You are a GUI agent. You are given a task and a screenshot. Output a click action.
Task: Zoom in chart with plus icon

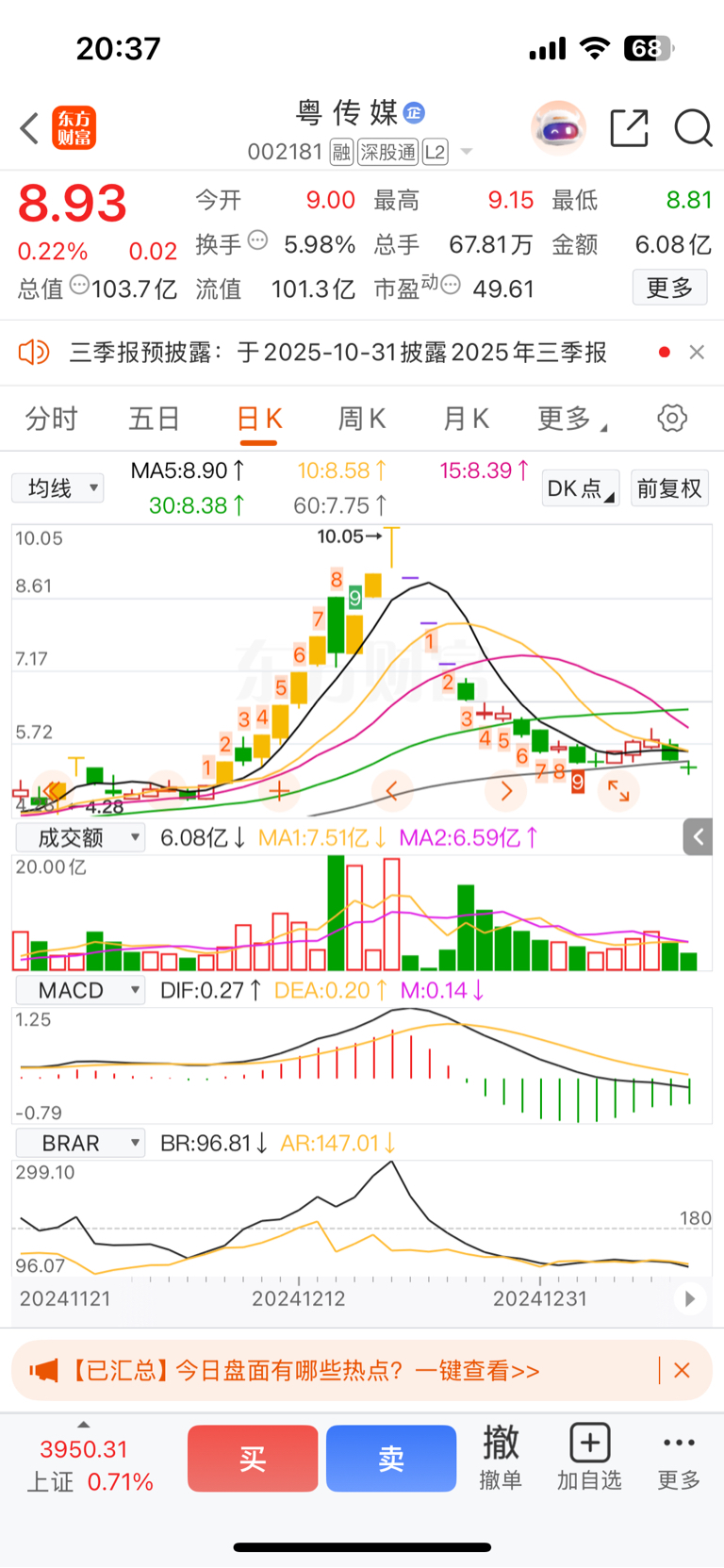(x=278, y=790)
